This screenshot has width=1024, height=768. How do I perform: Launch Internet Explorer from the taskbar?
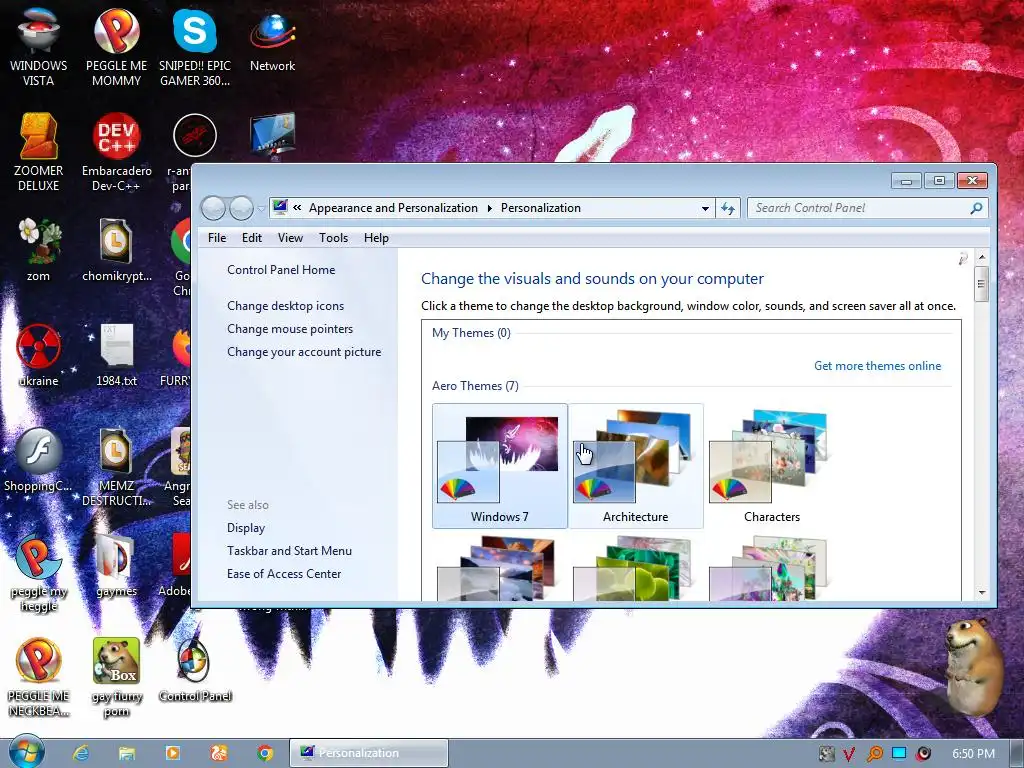click(81, 753)
